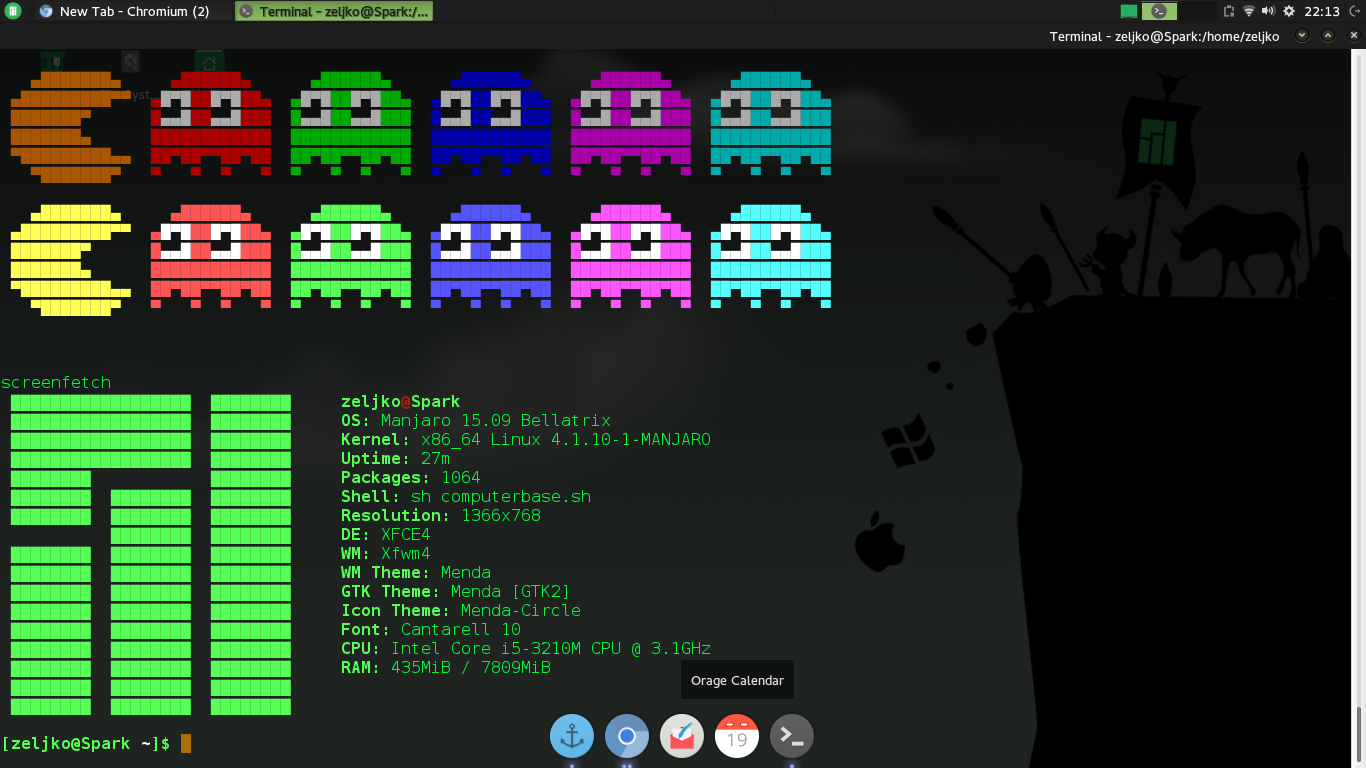Click the faint Home folder desktop icon behind the Terminal
The height and width of the screenshot is (768, 1366).
209,62
